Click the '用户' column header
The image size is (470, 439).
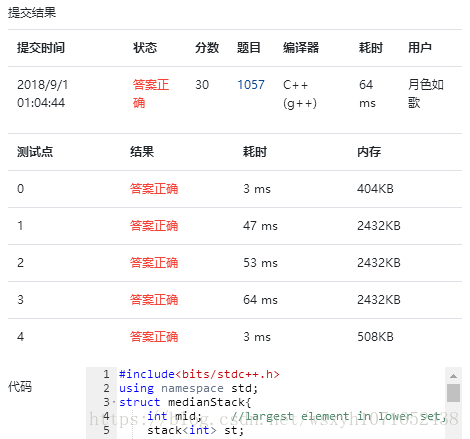pos(420,48)
